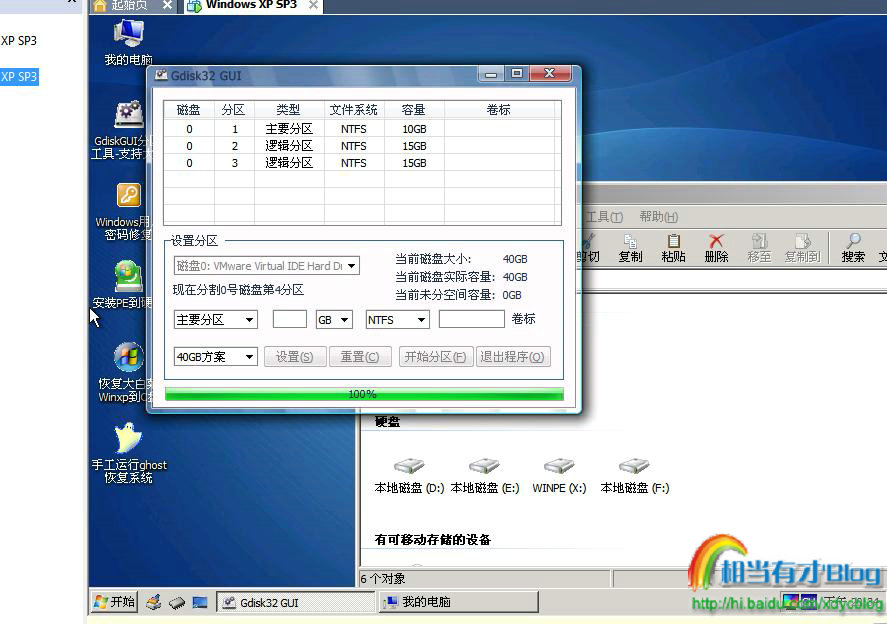Image resolution: width=887 pixels, height=624 pixels.
Task: Open the NTFS file system dropdown
Action: [x=397, y=320]
